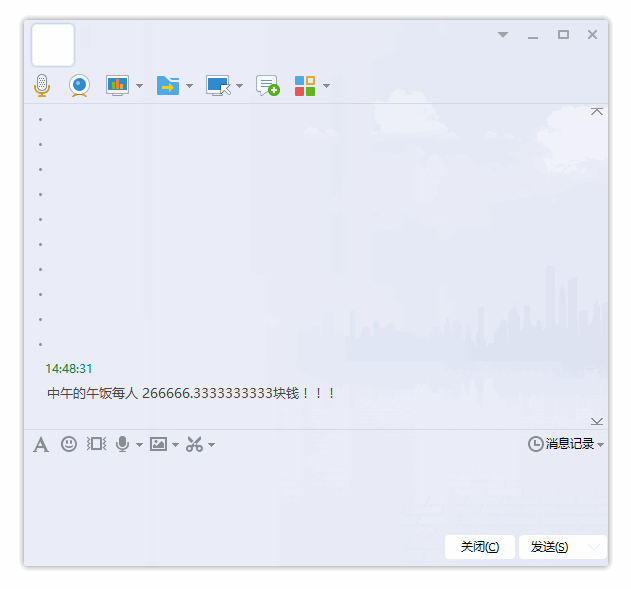Jump to top of chat history arrow
631x589 pixels.
tap(597, 111)
